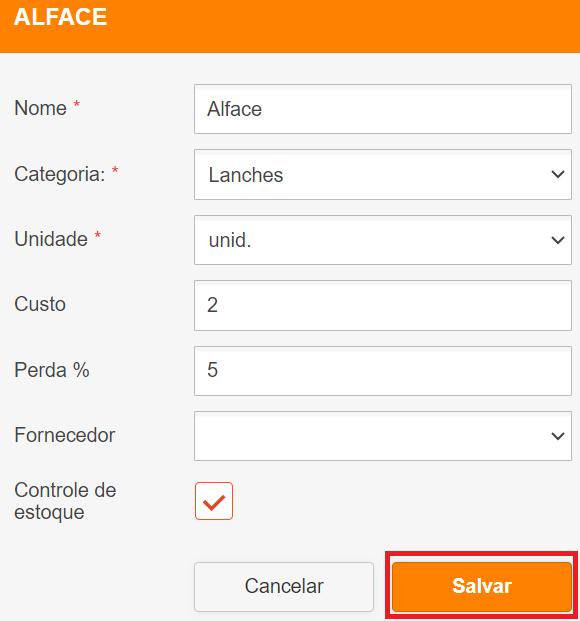Click the ALFACE title in the orange header
The image size is (580, 621).
60,17
